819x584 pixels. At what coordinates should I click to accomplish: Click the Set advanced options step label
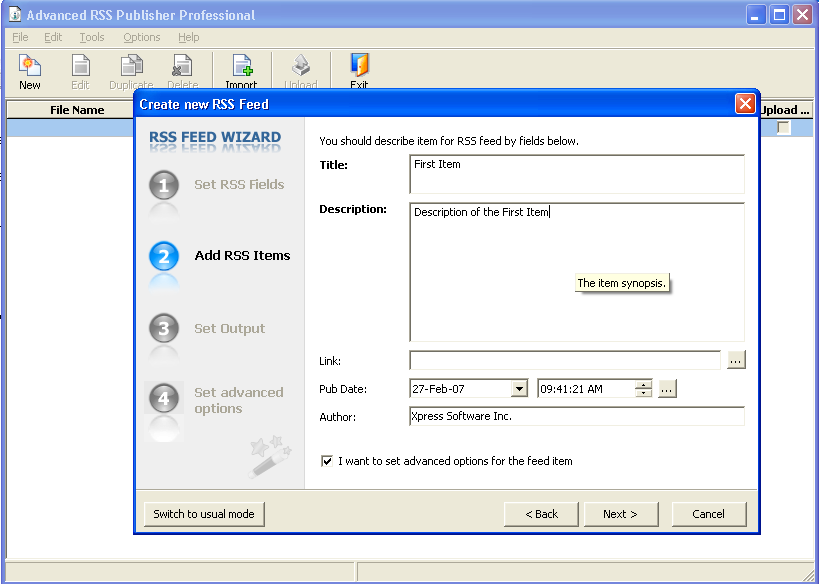[239, 400]
